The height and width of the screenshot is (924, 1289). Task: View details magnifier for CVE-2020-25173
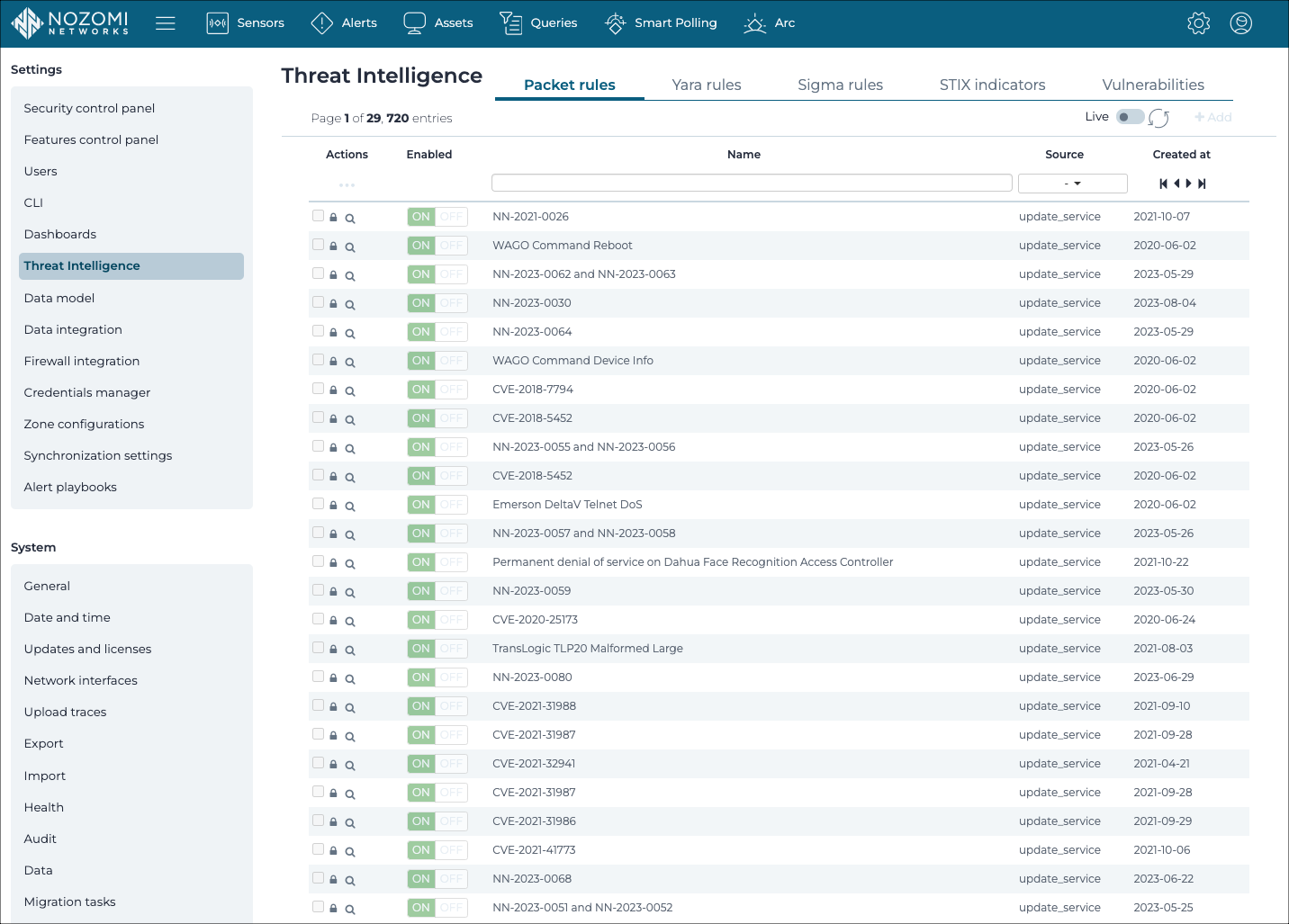[350, 622]
